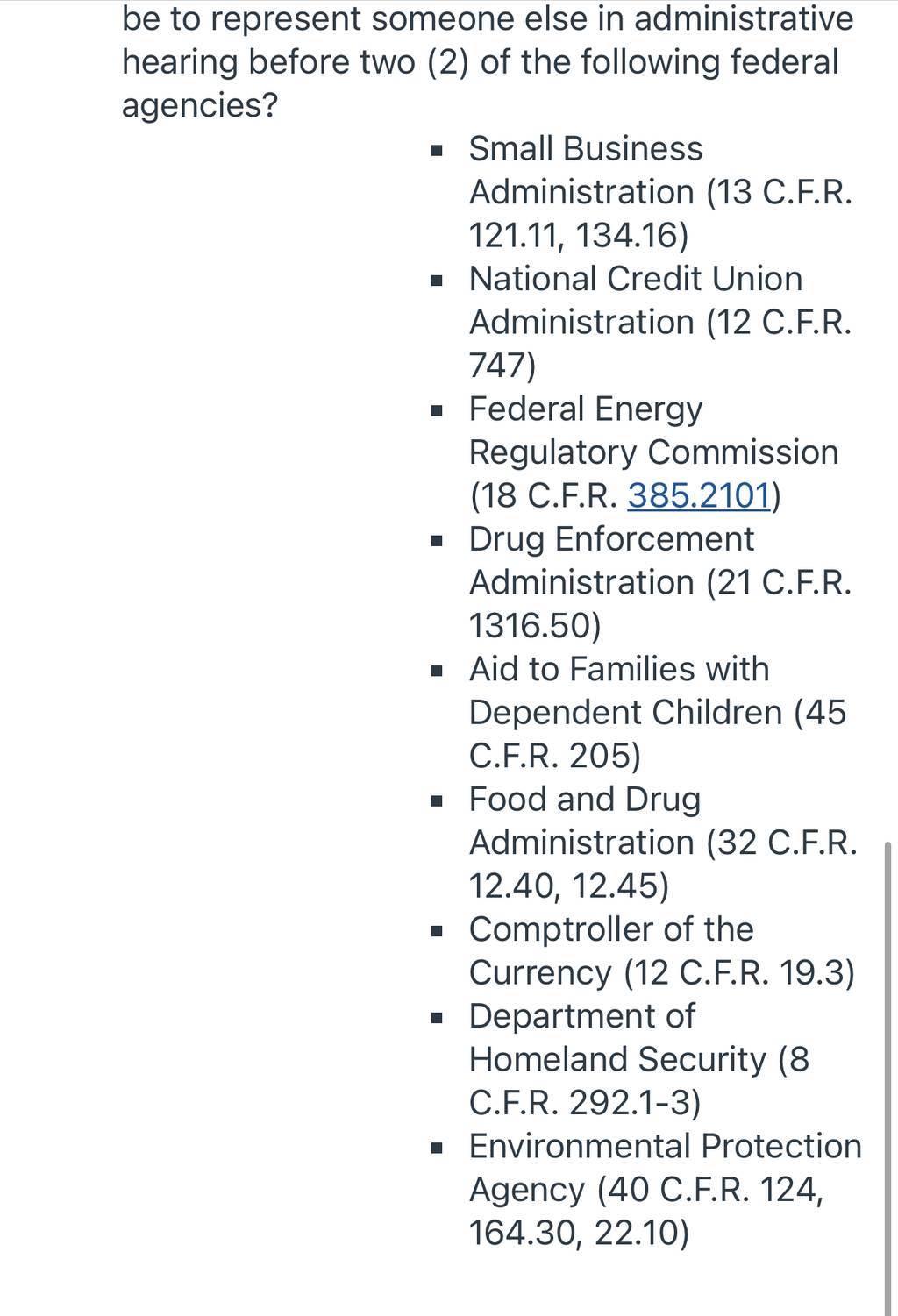Viewport: 898px width, 1316px height.
Task: Click the Comptroller of the Currency entry
Action: pyautogui.click(x=662, y=950)
